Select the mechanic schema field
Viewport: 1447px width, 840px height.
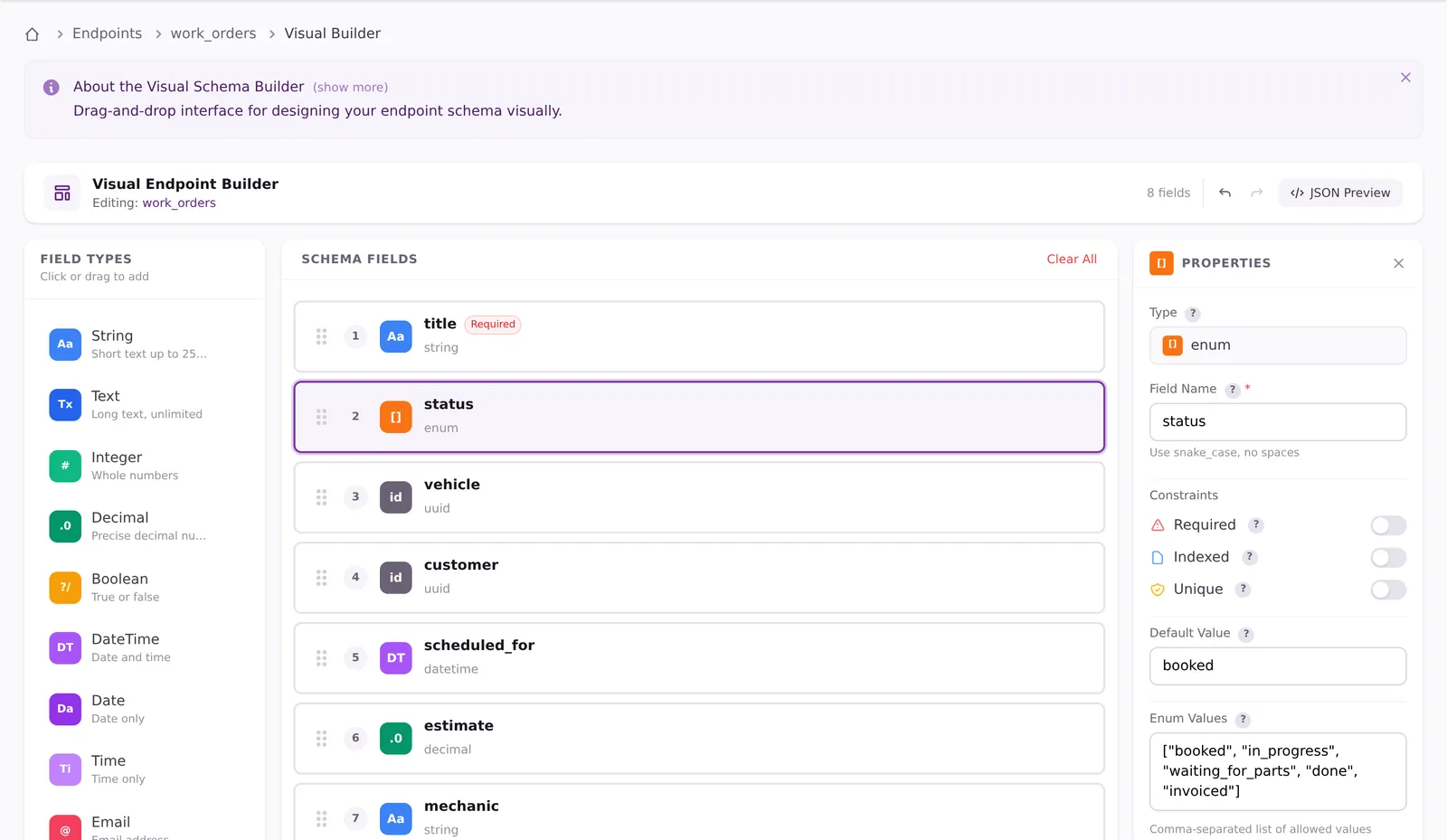click(699, 813)
